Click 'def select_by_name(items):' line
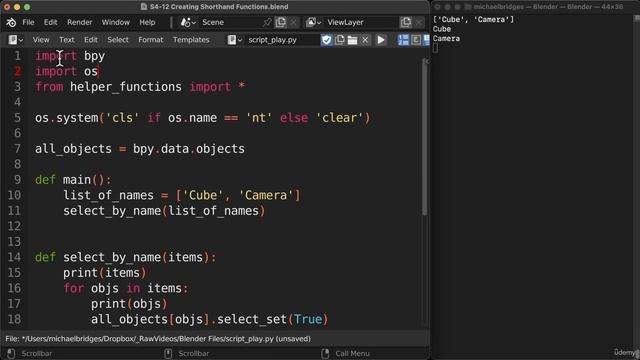Screen dimensions: 640x360 click(125, 258)
